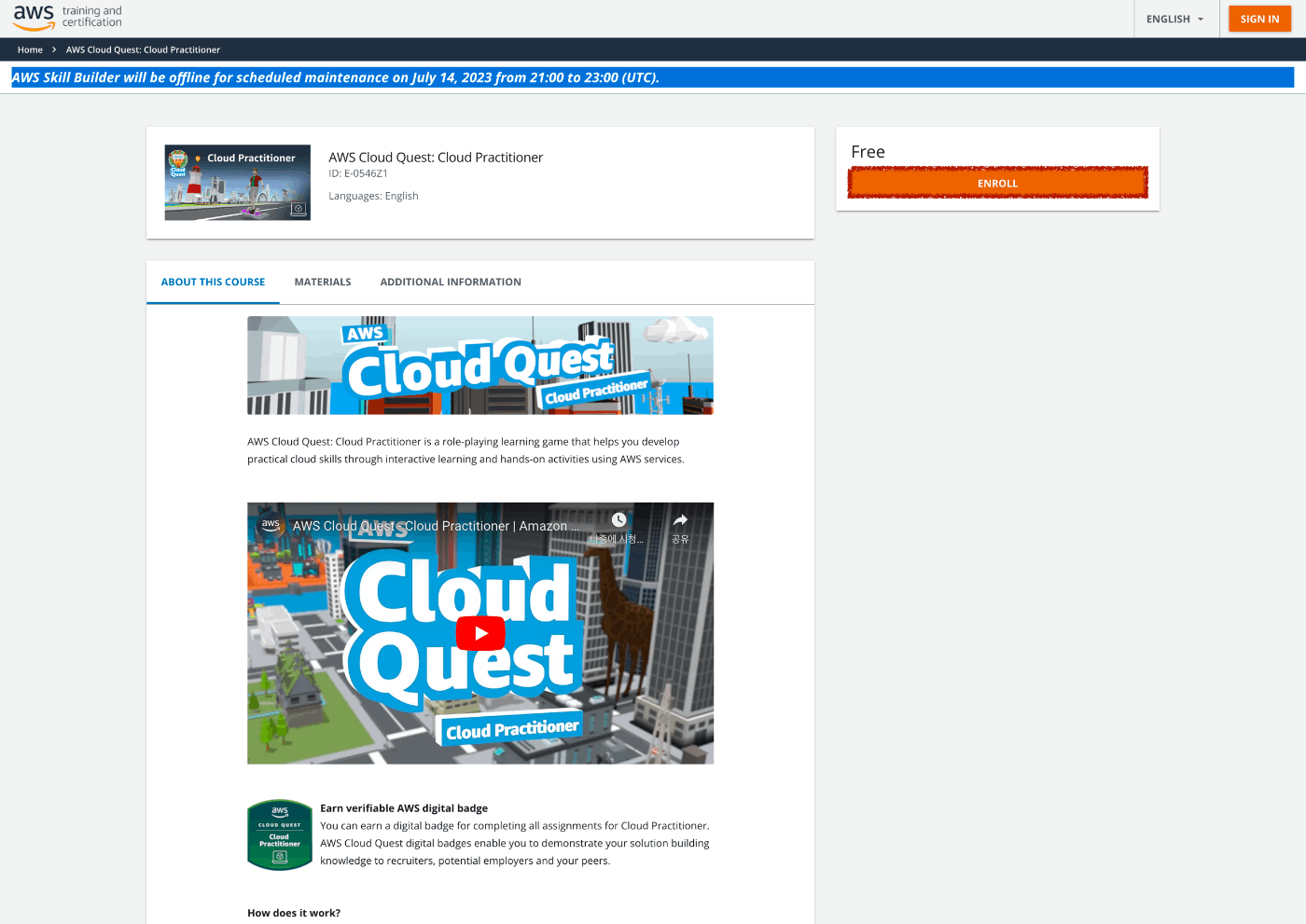Click the 'Languages: English' text
This screenshot has width=1306, height=924.
373,196
